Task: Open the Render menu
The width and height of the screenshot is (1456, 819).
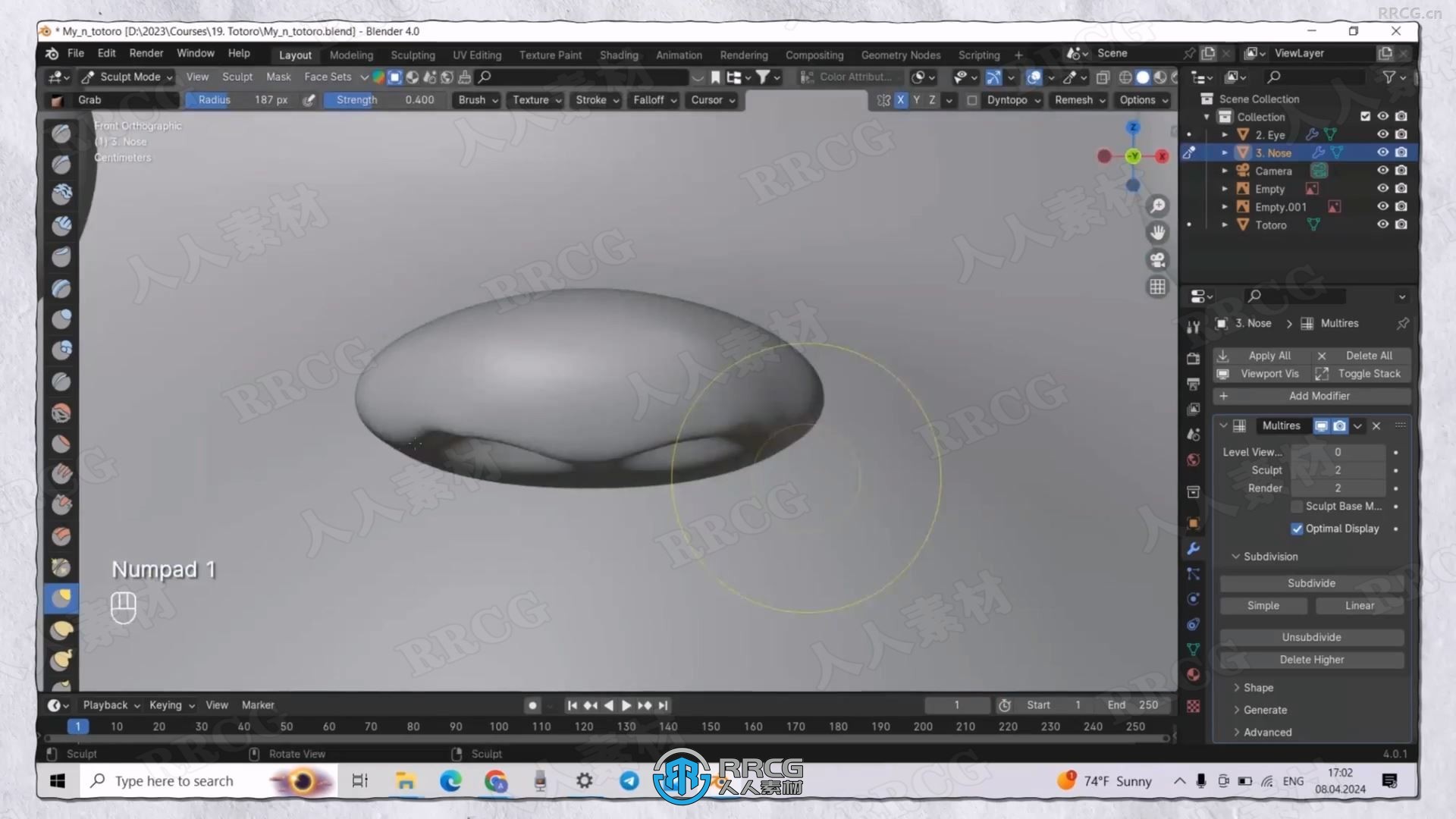Action: pyautogui.click(x=146, y=53)
